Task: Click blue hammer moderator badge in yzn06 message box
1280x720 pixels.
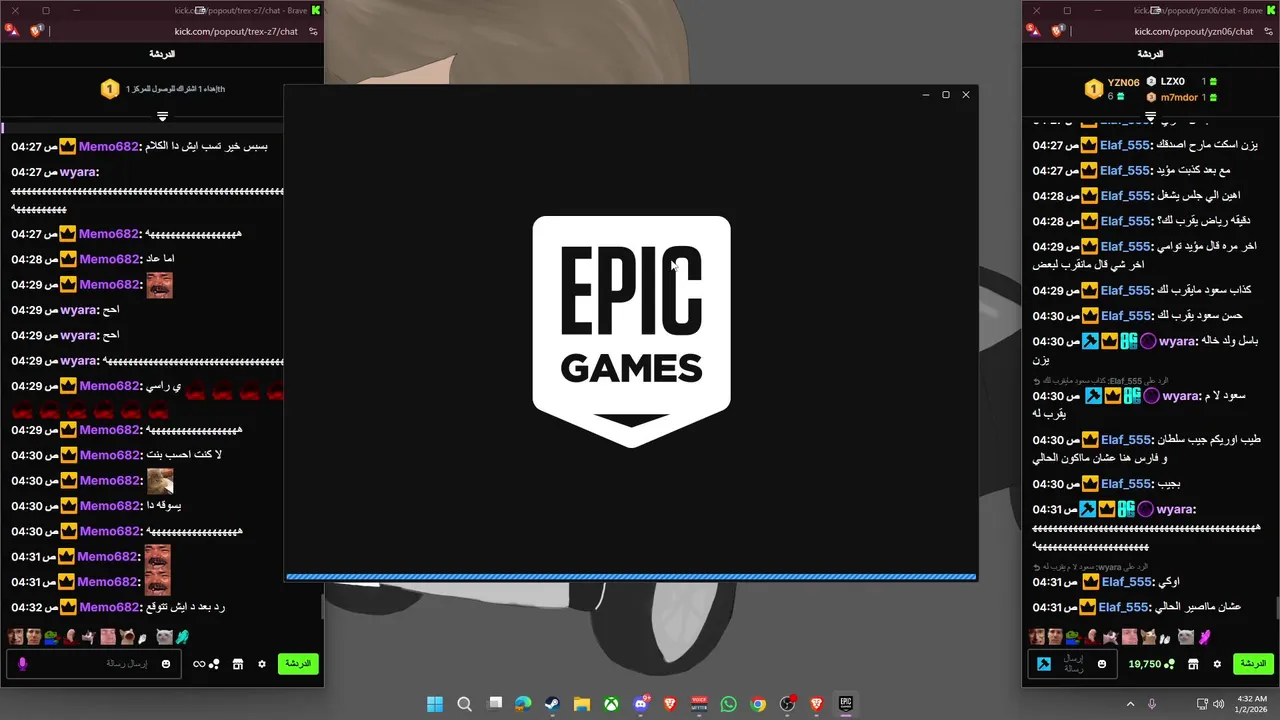Action: coord(1044,664)
